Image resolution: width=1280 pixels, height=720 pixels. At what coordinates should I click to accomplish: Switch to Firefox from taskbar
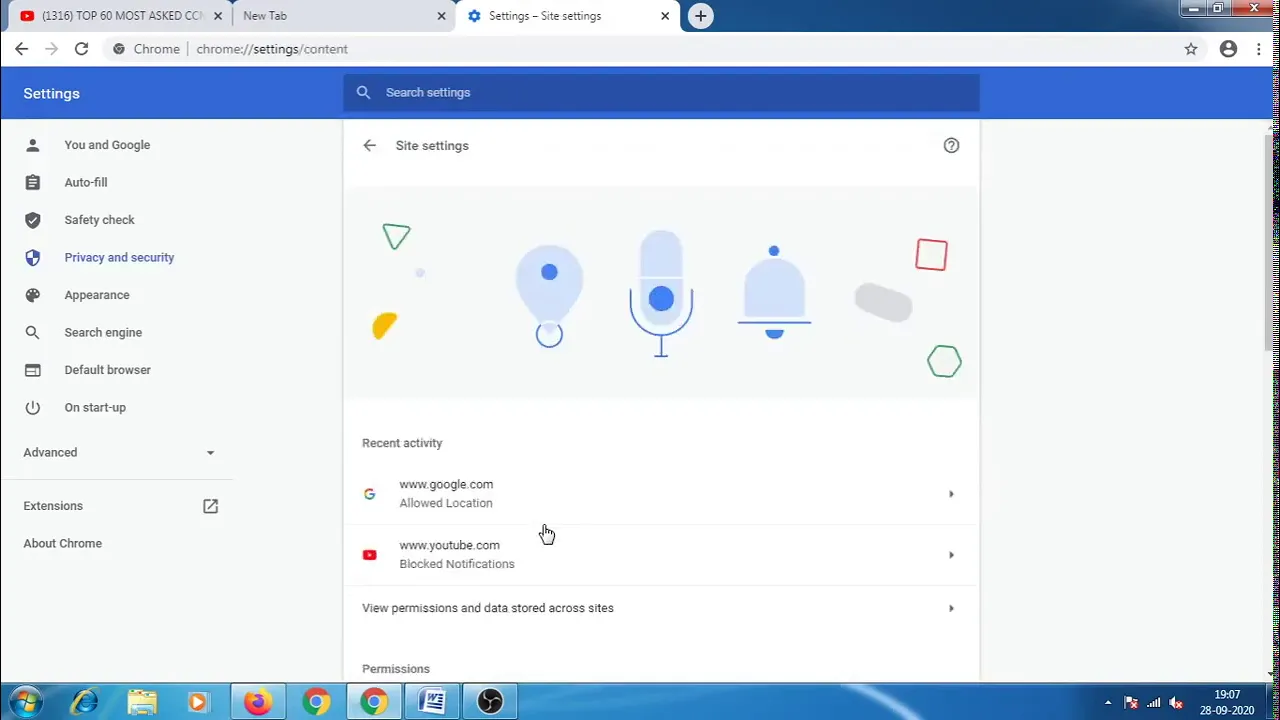[257, 702]
